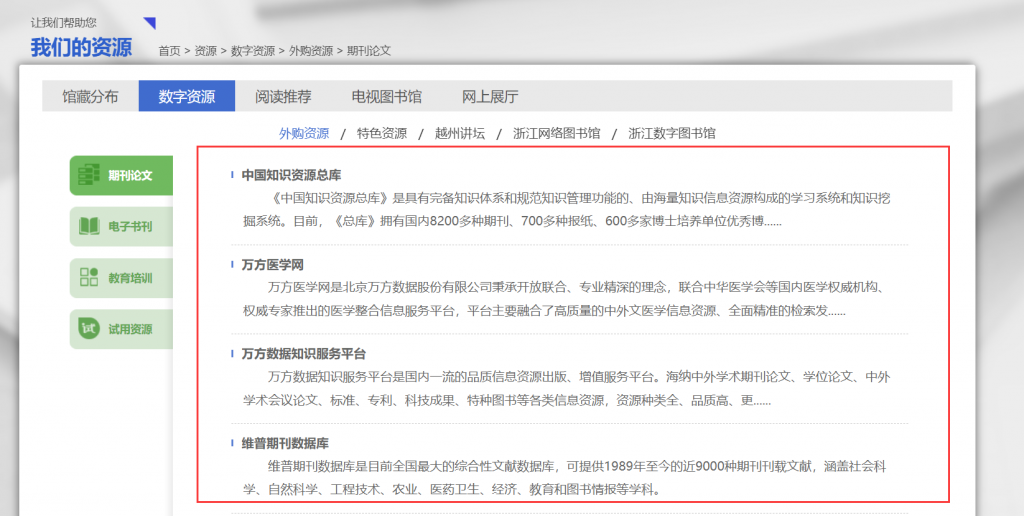Open the 万方医学网 title

(272, 265)
